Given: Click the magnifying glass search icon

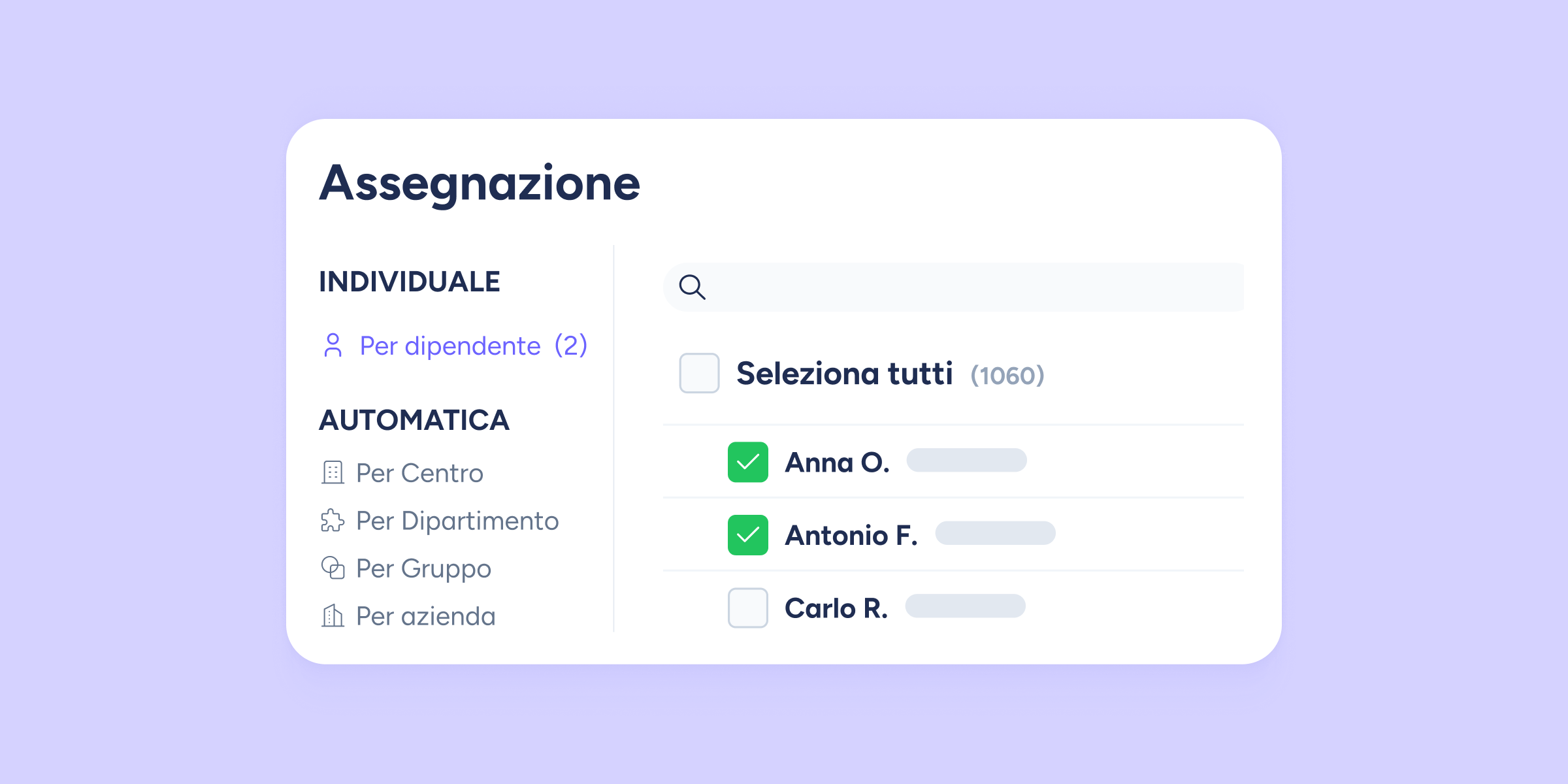Looking at the screenshot, I should tap(692, 287).
